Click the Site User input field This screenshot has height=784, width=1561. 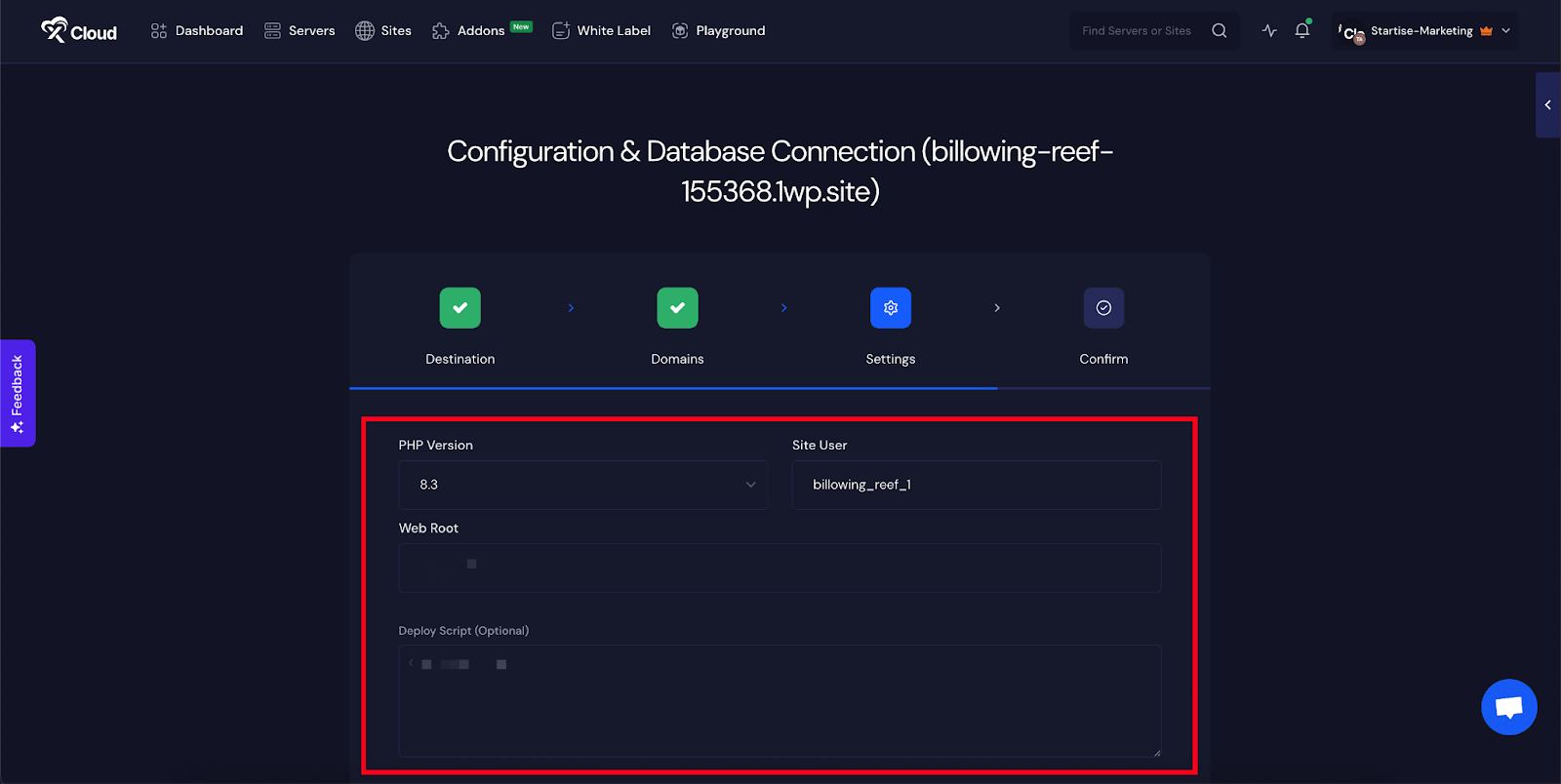(976, 485)
